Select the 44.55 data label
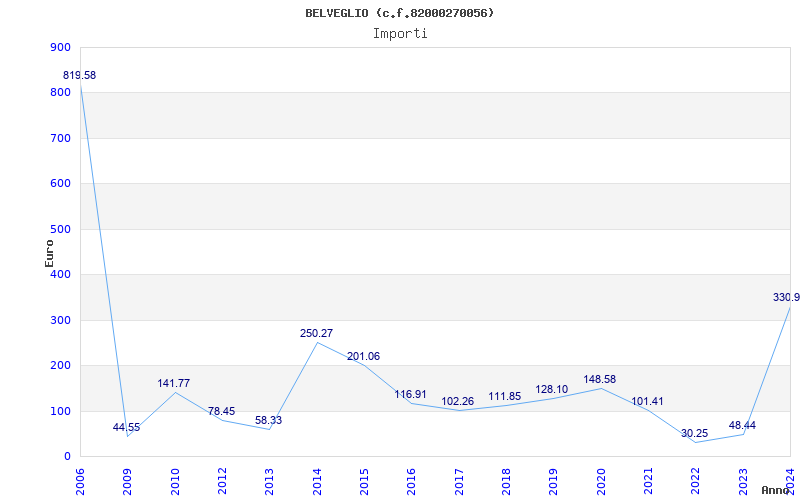 [x=127, y=428]
